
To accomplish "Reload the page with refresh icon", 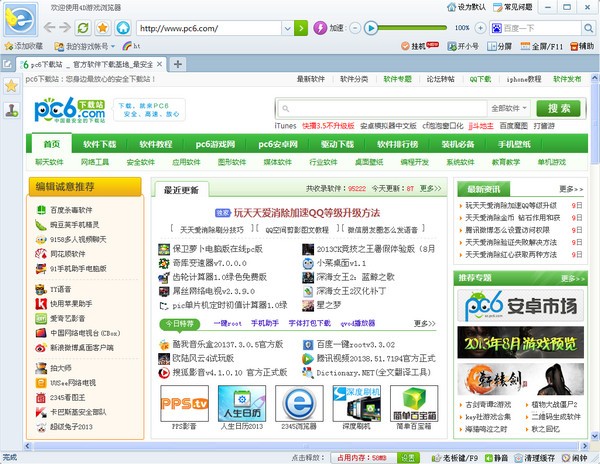I will pyautogui.click(x=83, y=28).
